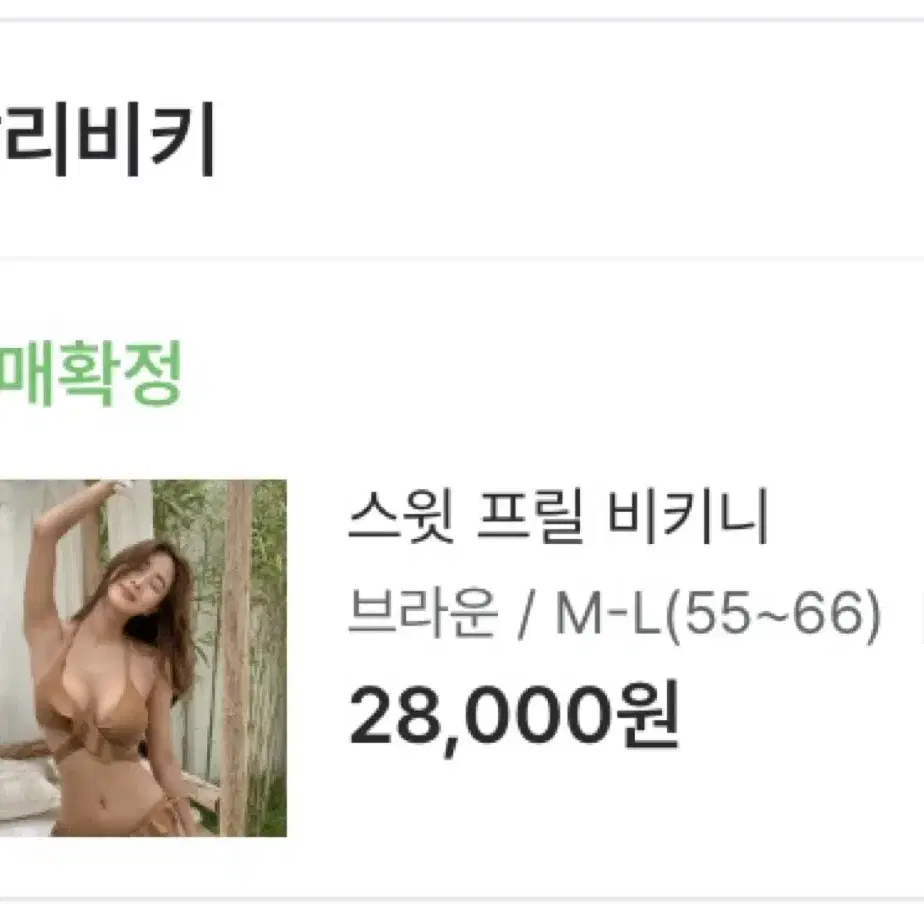Click the cut-off element right of size text

(921, 614)
